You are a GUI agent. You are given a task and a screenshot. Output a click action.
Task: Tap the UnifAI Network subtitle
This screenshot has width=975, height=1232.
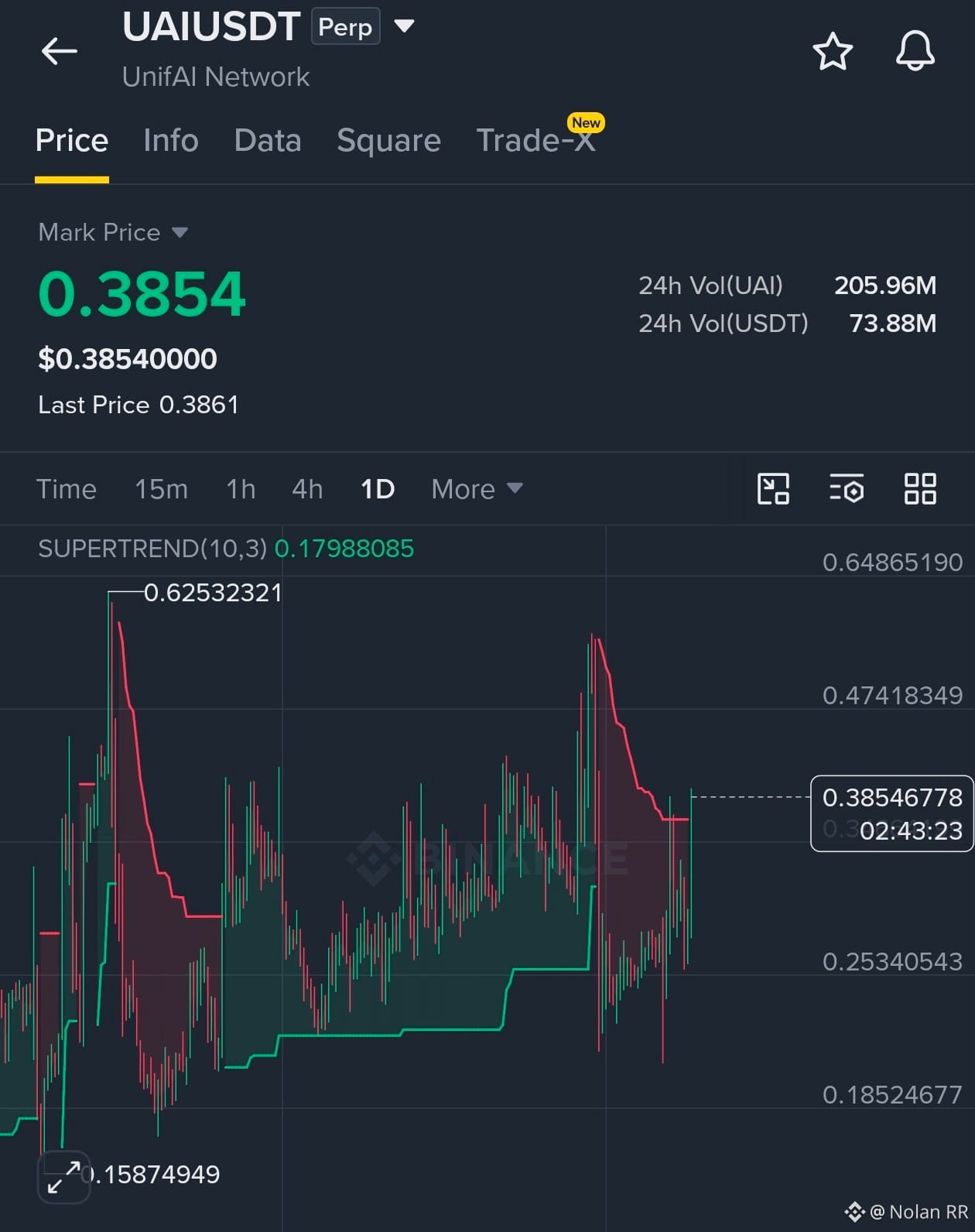point(216,77)
